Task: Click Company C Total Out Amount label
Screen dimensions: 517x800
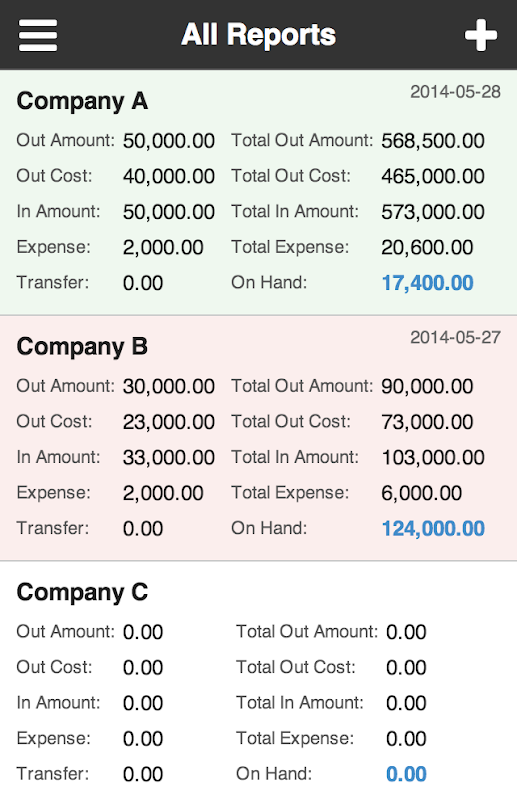Action: coord(307,631)
